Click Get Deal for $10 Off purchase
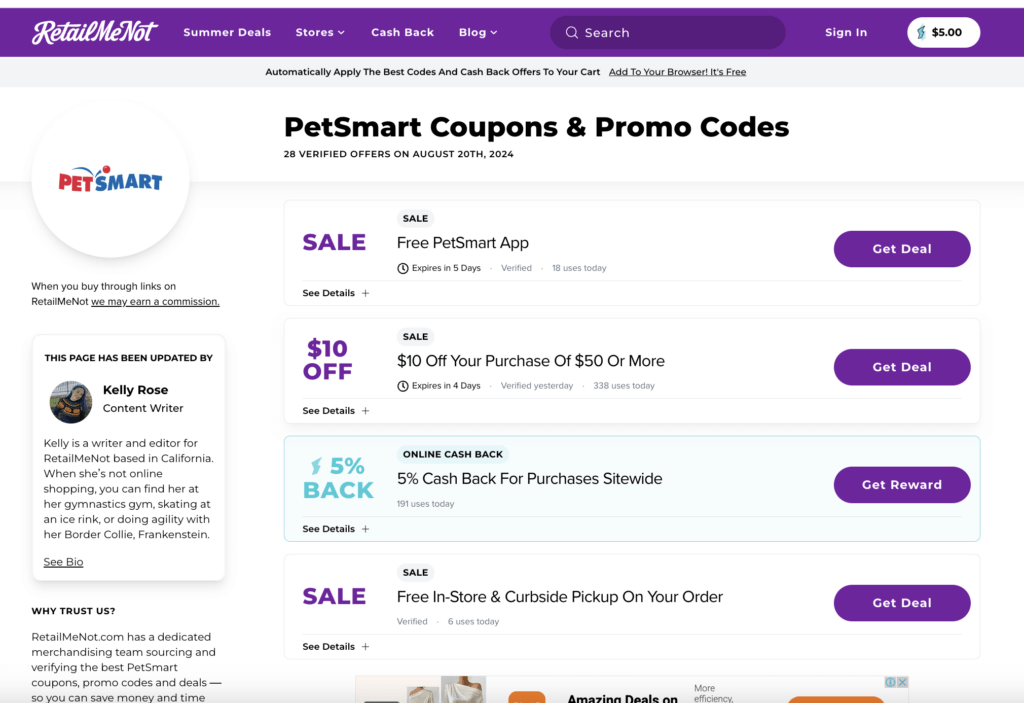The image size is (1024, 703). pos(901,367)
